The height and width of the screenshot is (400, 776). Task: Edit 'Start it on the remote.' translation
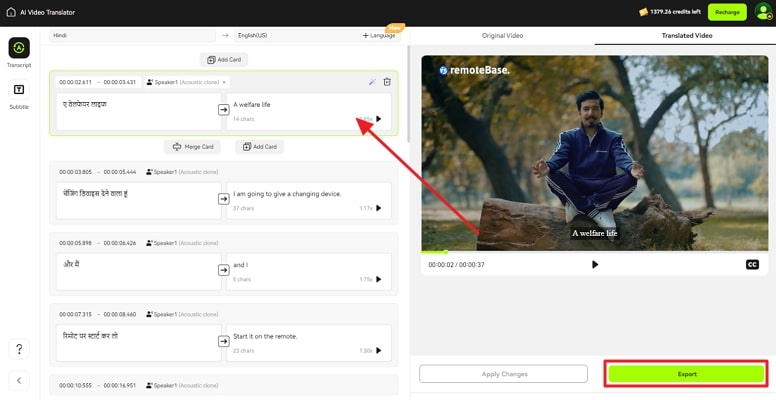[308, 343]
